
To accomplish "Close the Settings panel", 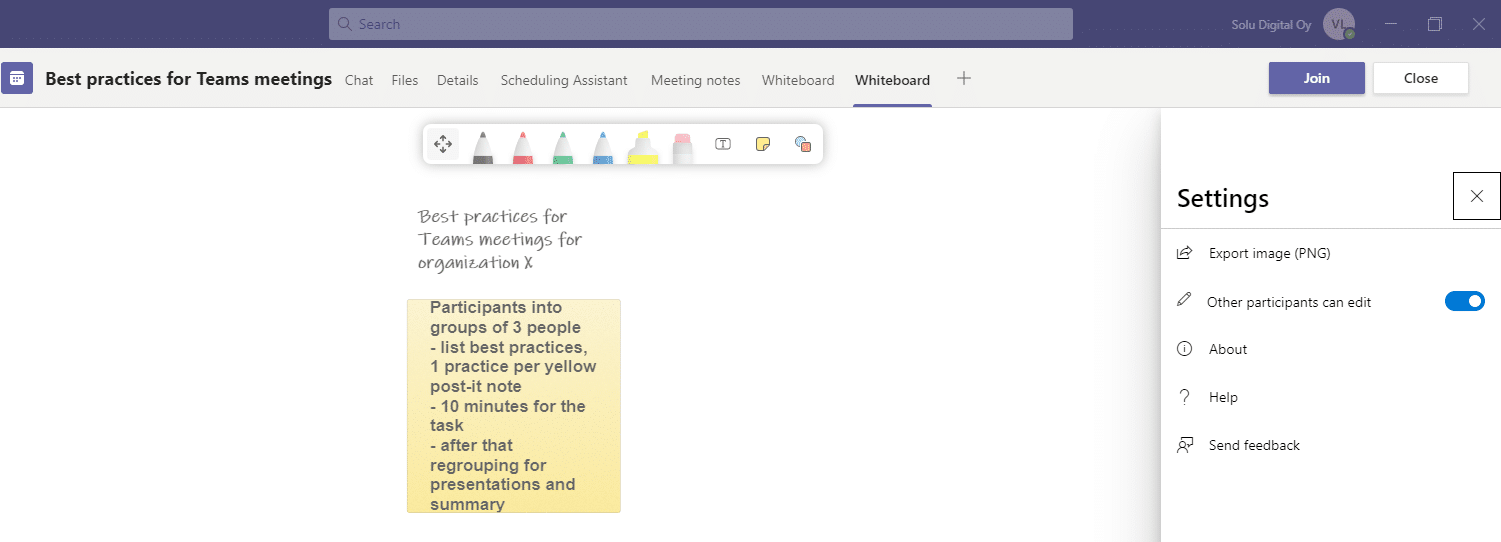I will (1476, 196).
